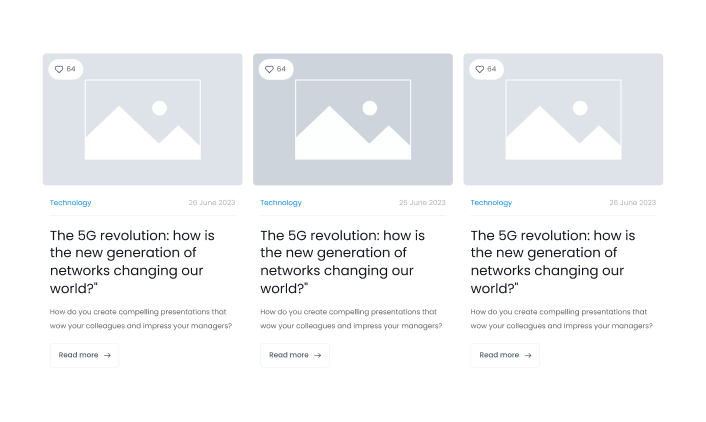Open first card image placeholder

pyautogui.click(x=142, y=120)
